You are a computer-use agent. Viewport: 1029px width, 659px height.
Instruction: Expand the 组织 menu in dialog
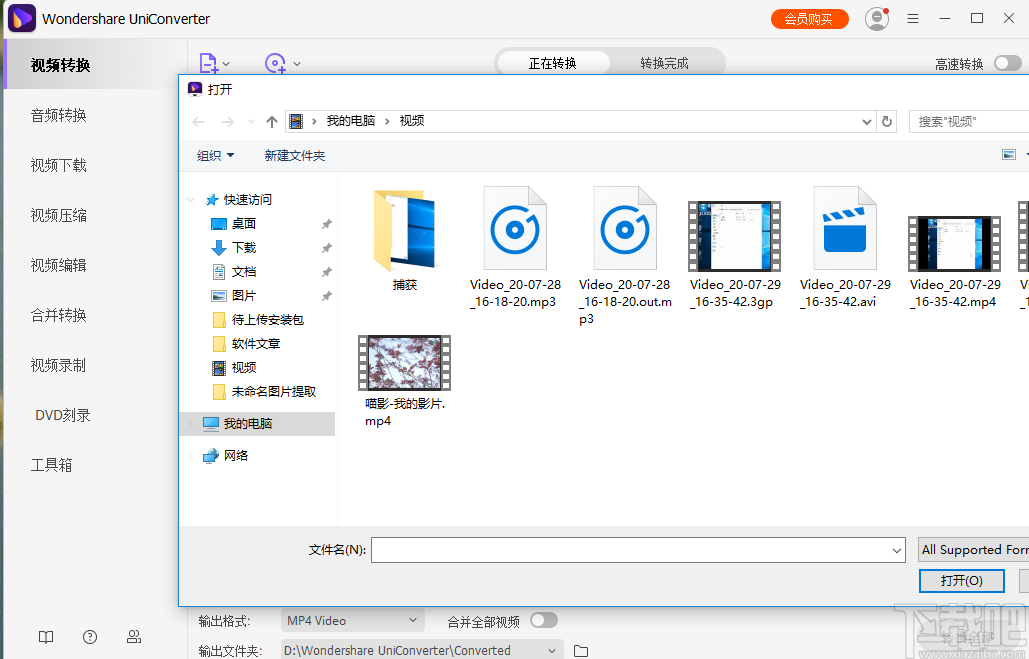(x=215, y=155)
